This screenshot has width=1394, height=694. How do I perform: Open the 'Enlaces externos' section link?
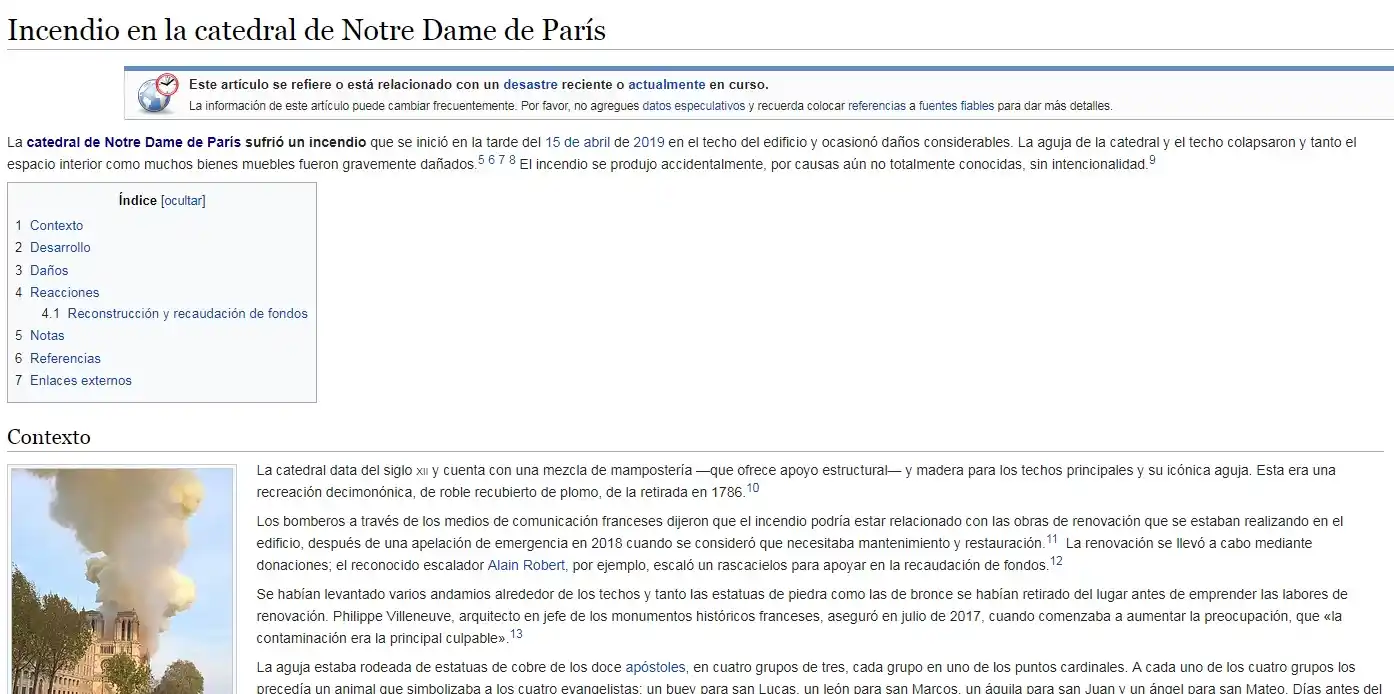click(80, 380)
